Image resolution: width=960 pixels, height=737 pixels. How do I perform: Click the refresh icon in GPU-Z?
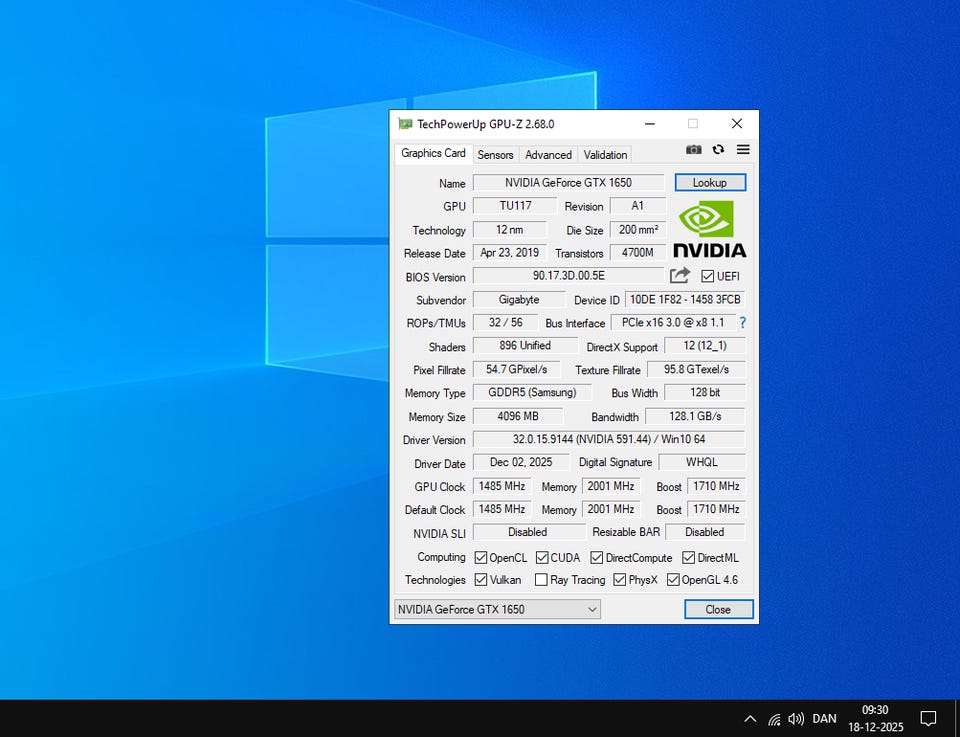pyautogui.click(x=718, y=150)
